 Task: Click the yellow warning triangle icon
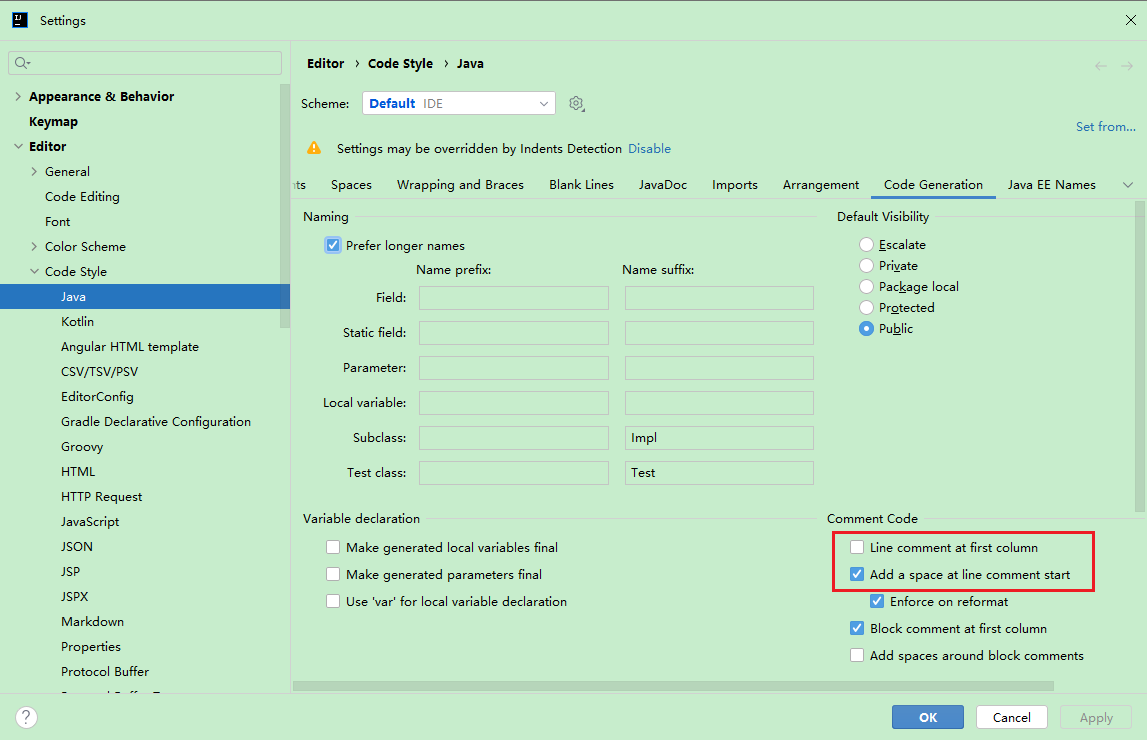314,148
